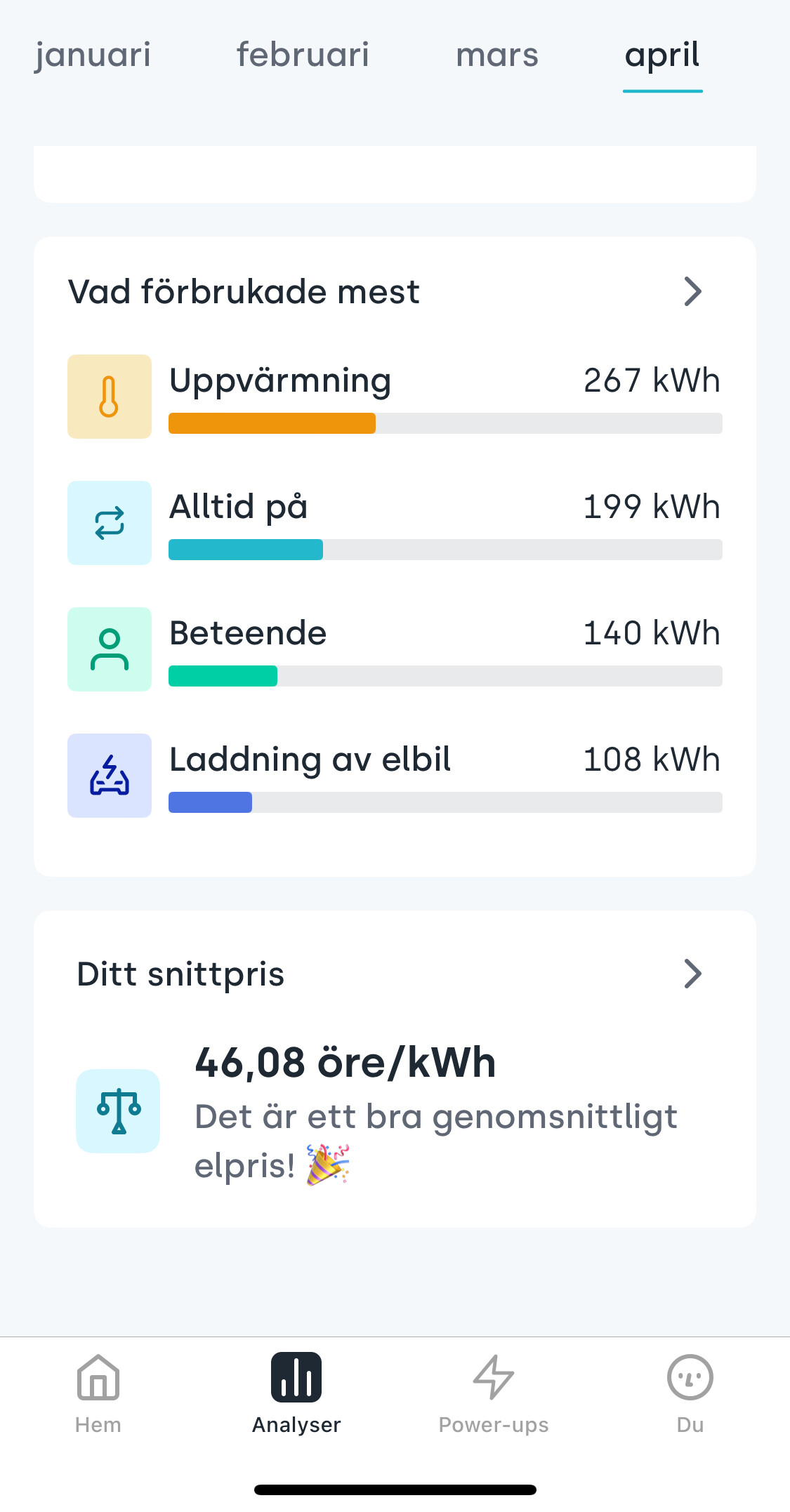Tap the Uppvärmning thermometer icon
This screenshot has height=1512, width=790.
pyautogui.click(x=109, y=397)
